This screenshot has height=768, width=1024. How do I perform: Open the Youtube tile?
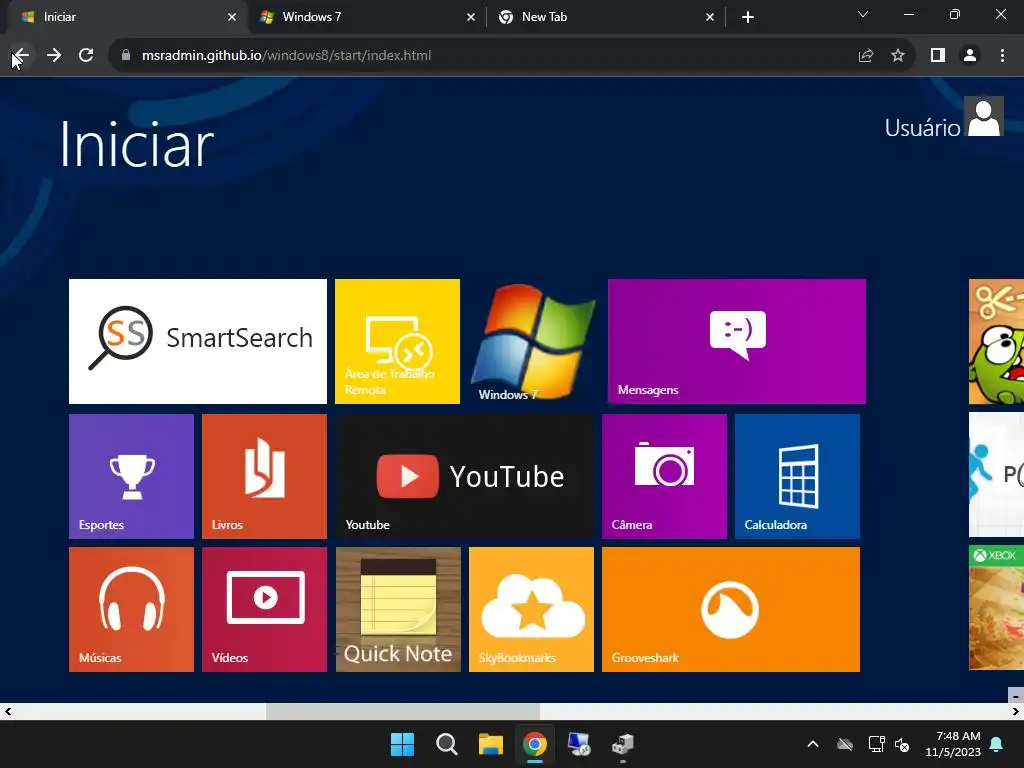(465, 476)
